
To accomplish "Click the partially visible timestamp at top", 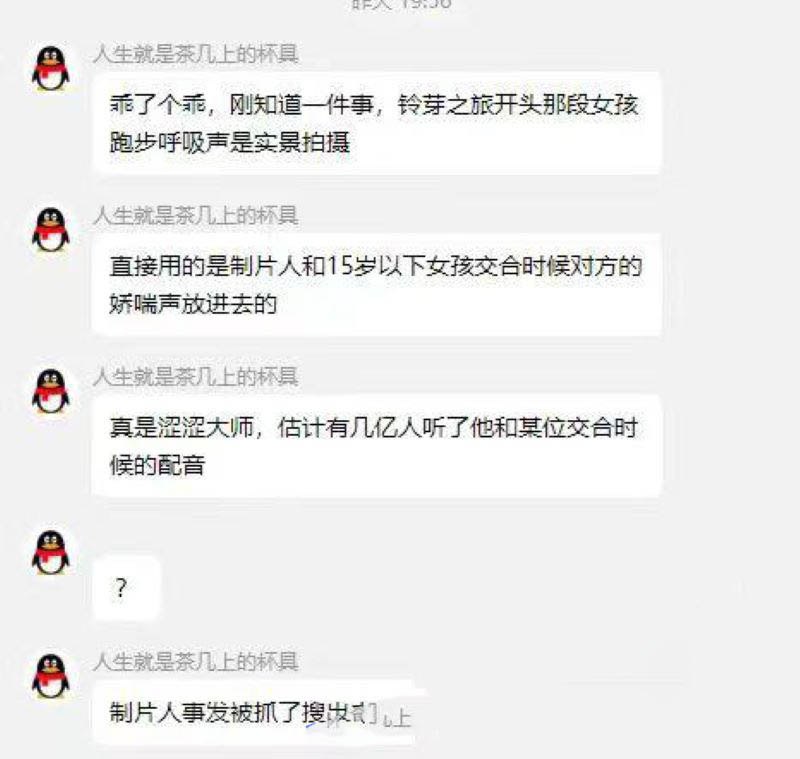I will coord(402,4).
